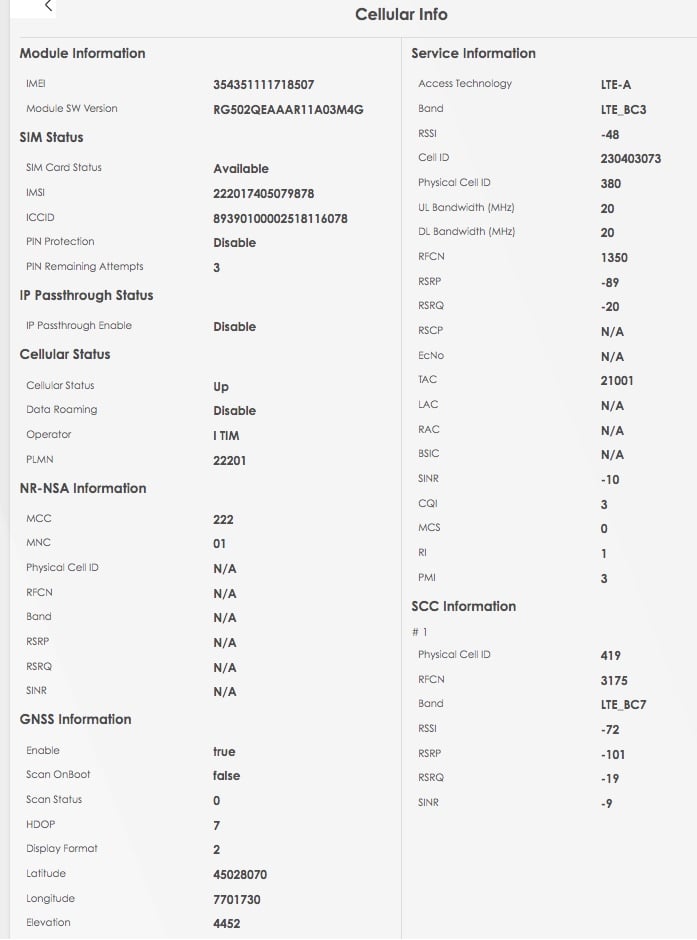
Task: Select the TAC value 21001
Action: coord(617,381)
